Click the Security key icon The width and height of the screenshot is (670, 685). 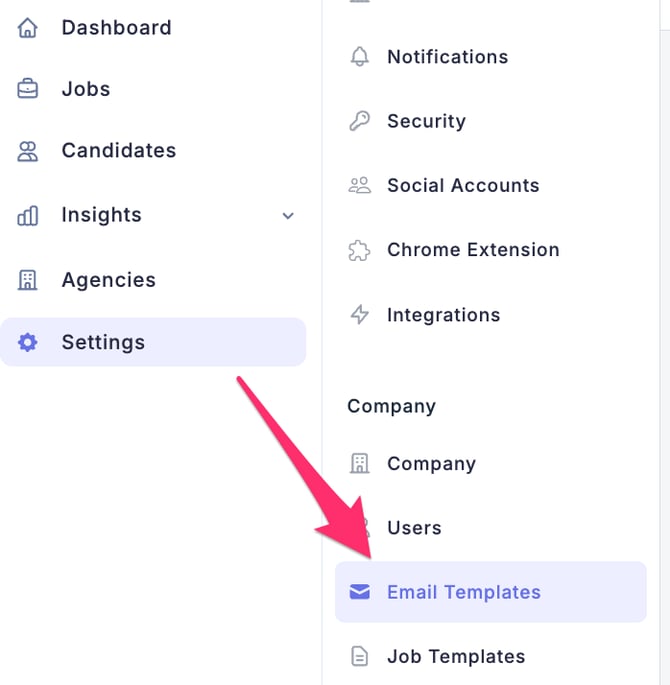[359, 121]
